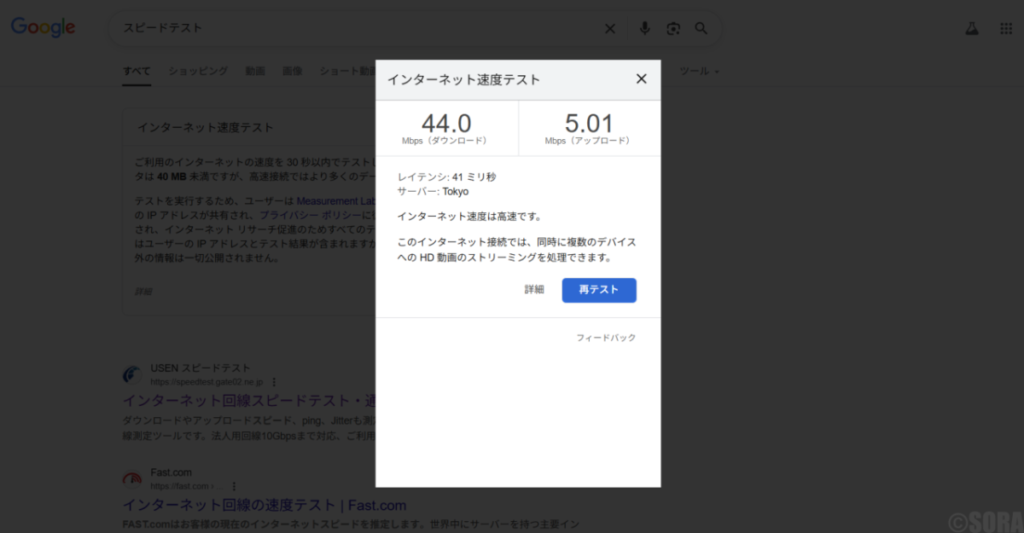Switch to the ショッピング tab
Image resolution: width=1024 pixels, height=533 pixels.
point(198,71)
